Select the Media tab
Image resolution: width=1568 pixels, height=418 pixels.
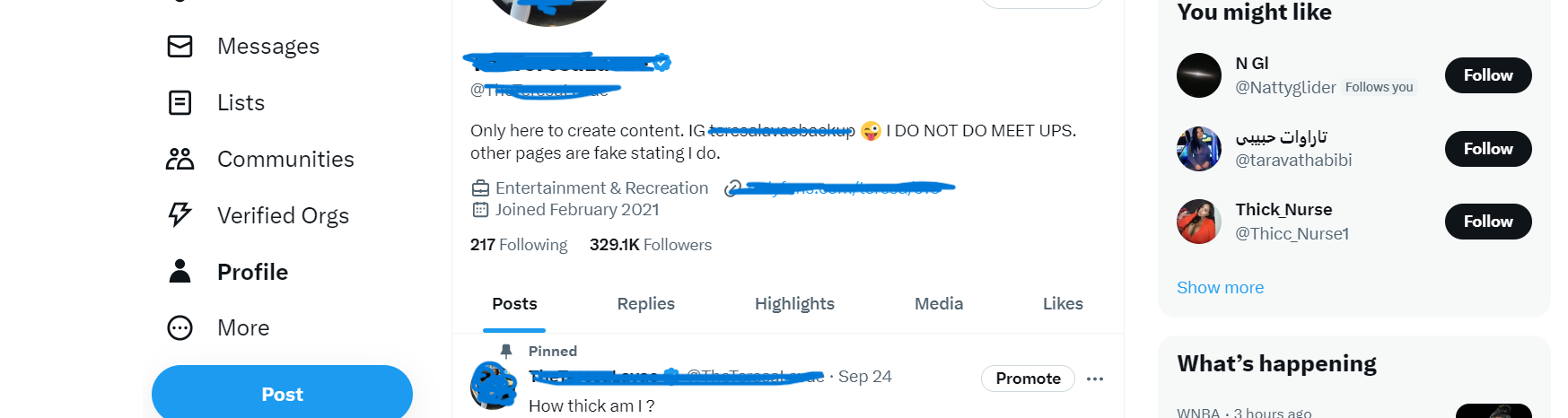point(938,304)
